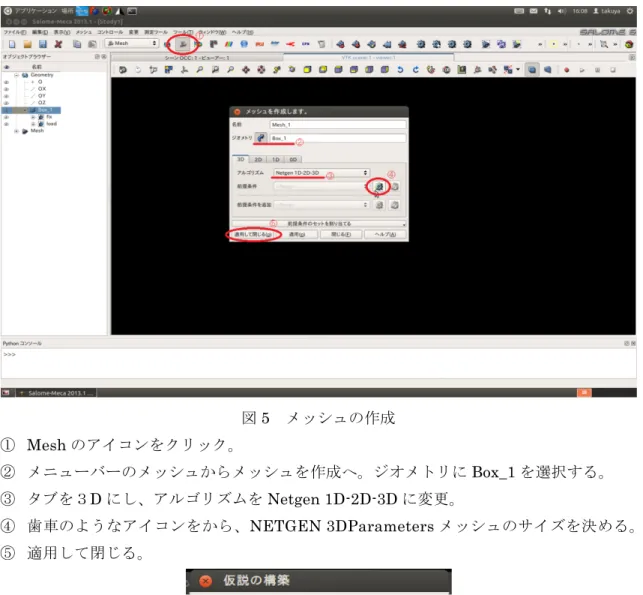Click the yellow front view cube icon

pos(308,70)
